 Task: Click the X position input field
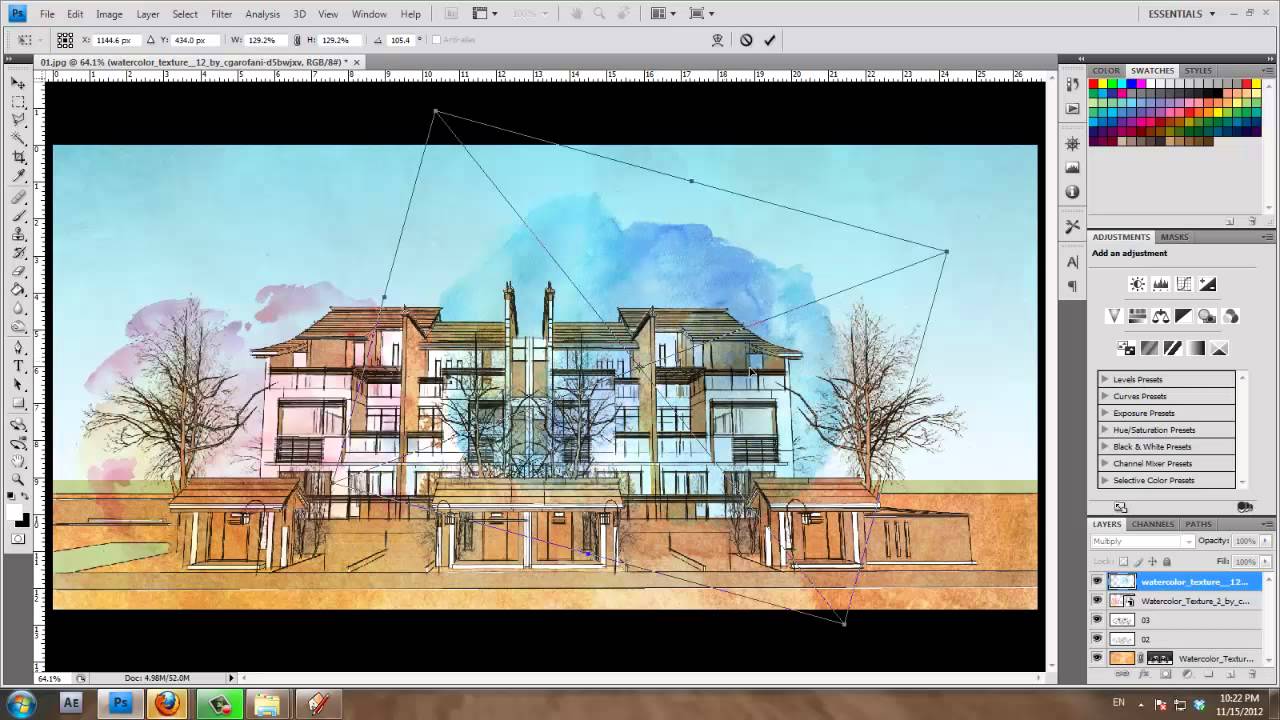(115, 40)
